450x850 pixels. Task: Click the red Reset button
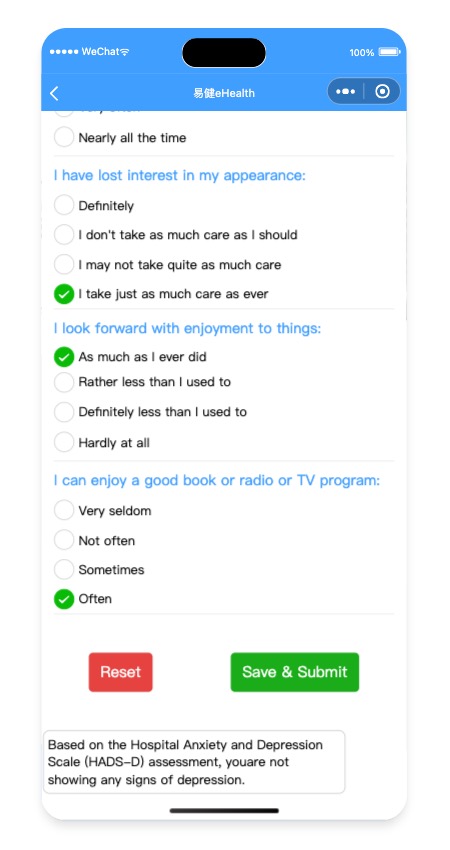pyautogui.click(x=120, y=672)
